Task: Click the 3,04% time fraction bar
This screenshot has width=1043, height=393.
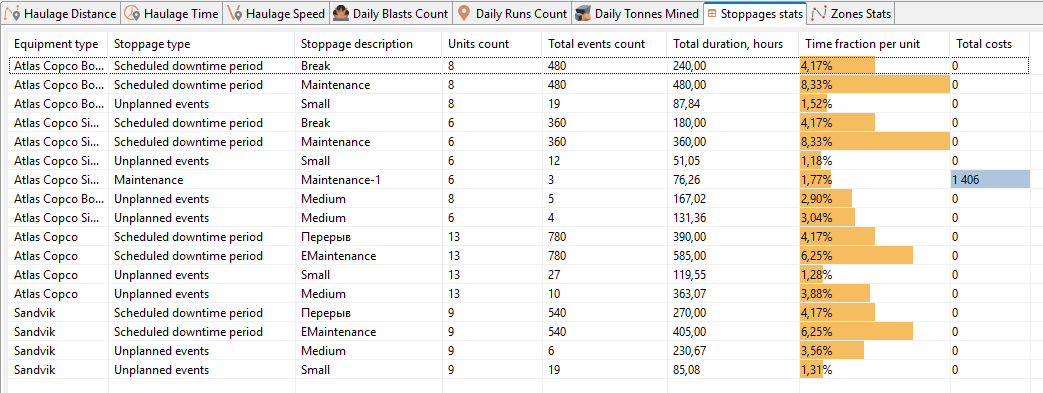Action: point(827,217)
